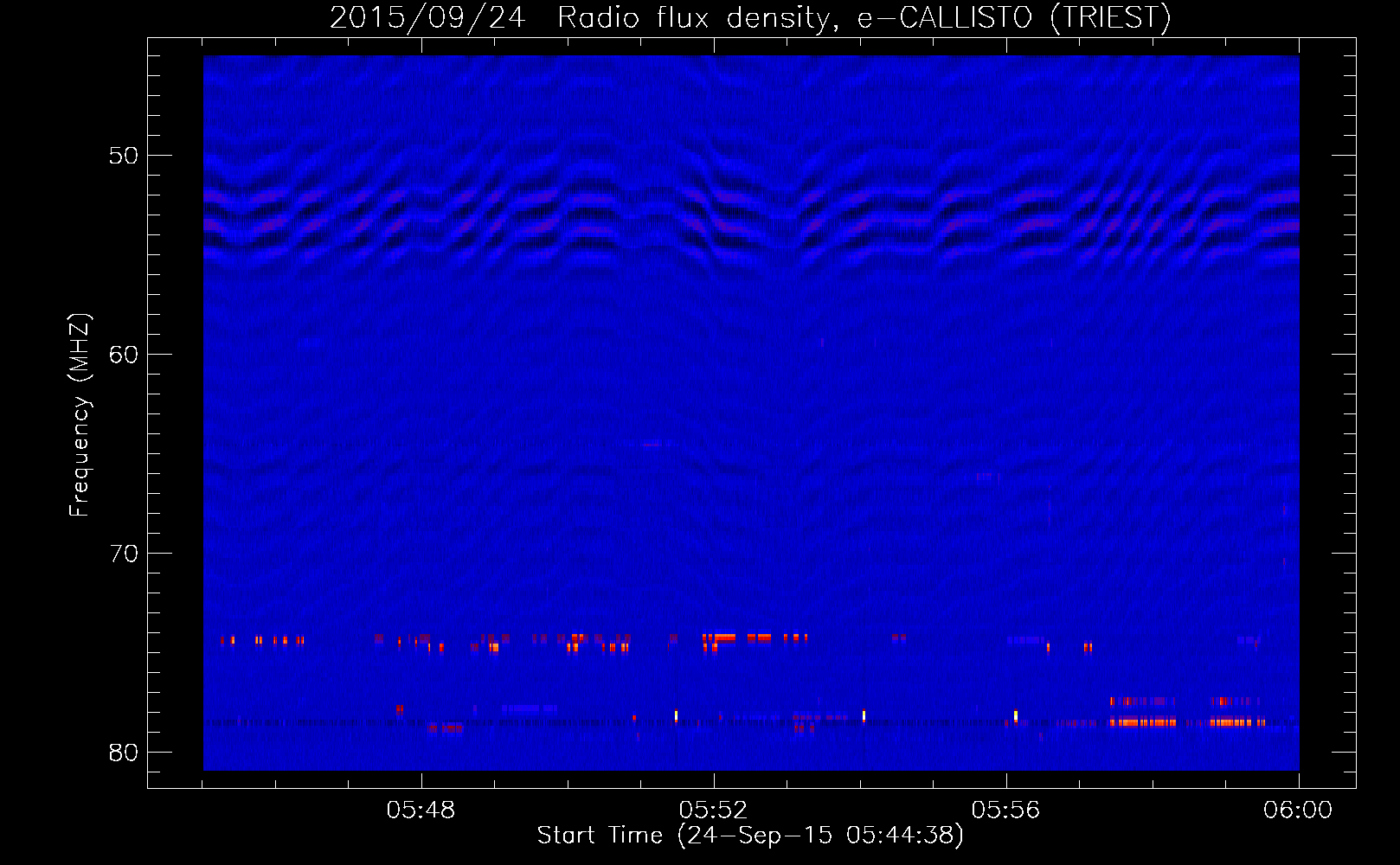Screen dimensions: 1400x865
Task: Click the 05:48 time tick label
Action: 421,811
